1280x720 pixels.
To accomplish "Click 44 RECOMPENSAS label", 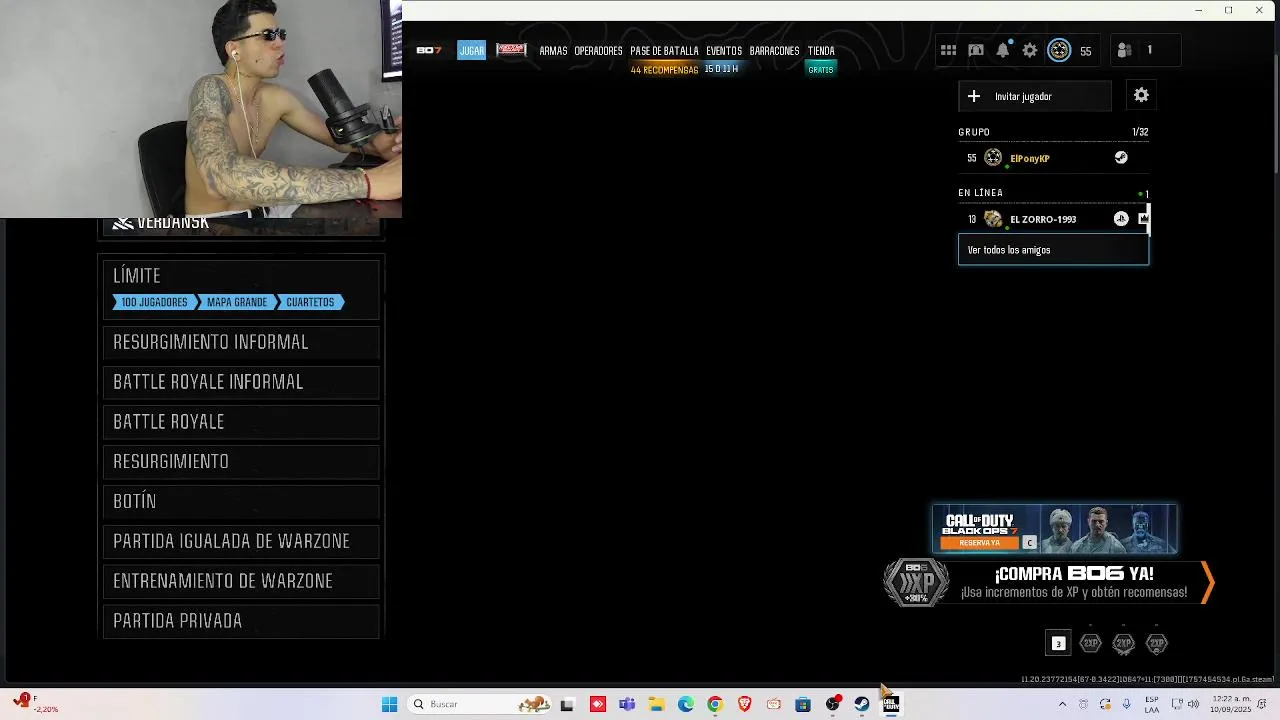I will [664, 70].
